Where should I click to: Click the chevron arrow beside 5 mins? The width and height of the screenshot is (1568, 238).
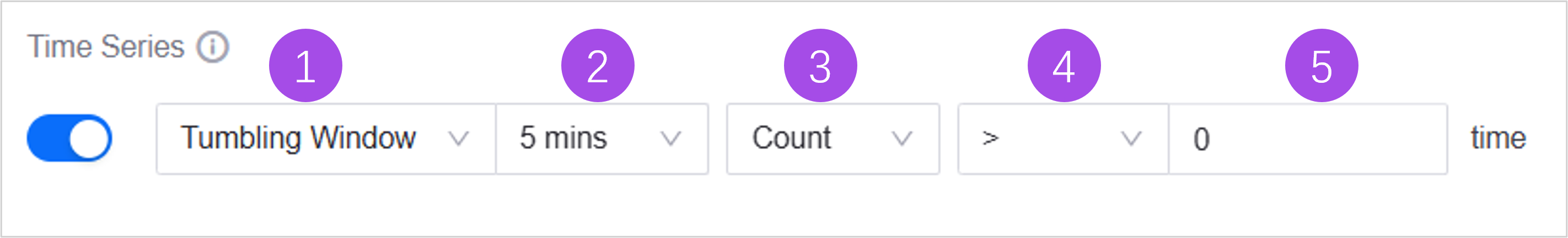(x=671, y=139)
